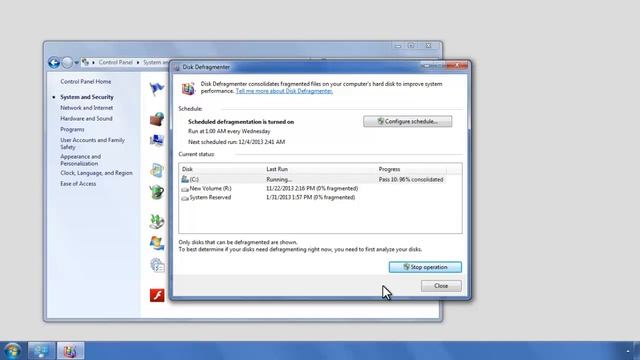Minimize the Control Panel window
The image size is (640, 360).
click(x=398, y=46)
